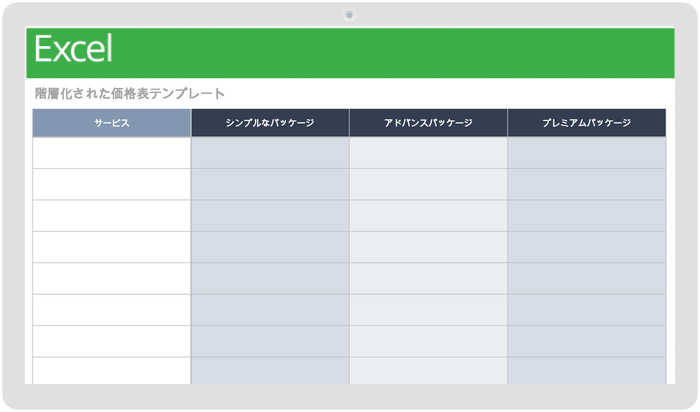Viewport: 700px width, 412px height.
Task: Select seventh row cell under アドバンスパッケージ
Action: click(x=428, y=341)
